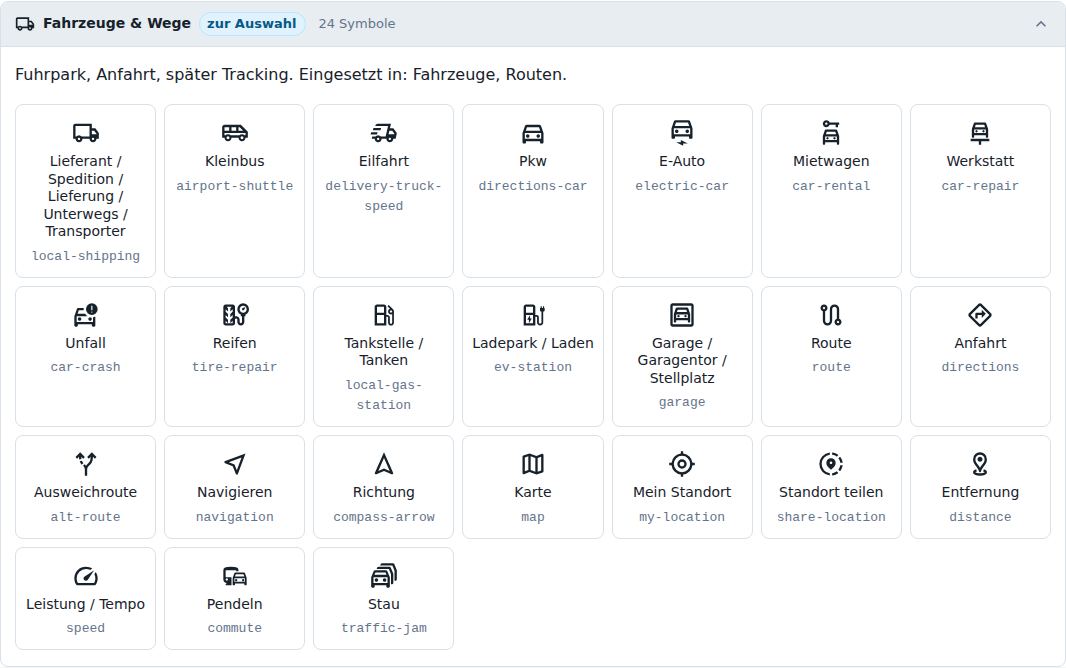
Task: Select the Unfall car-crash icon
Action: 86,315
